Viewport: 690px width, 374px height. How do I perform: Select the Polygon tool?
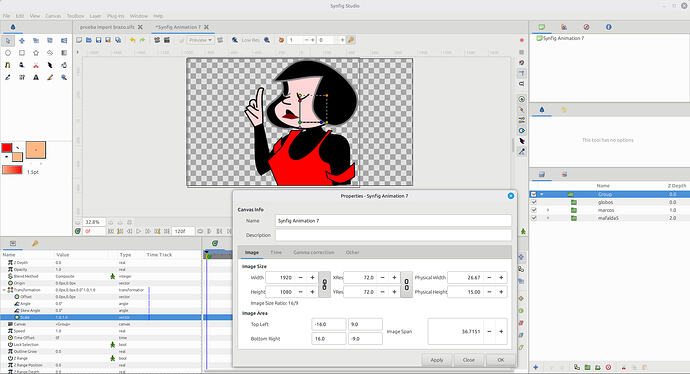(50, 53)
